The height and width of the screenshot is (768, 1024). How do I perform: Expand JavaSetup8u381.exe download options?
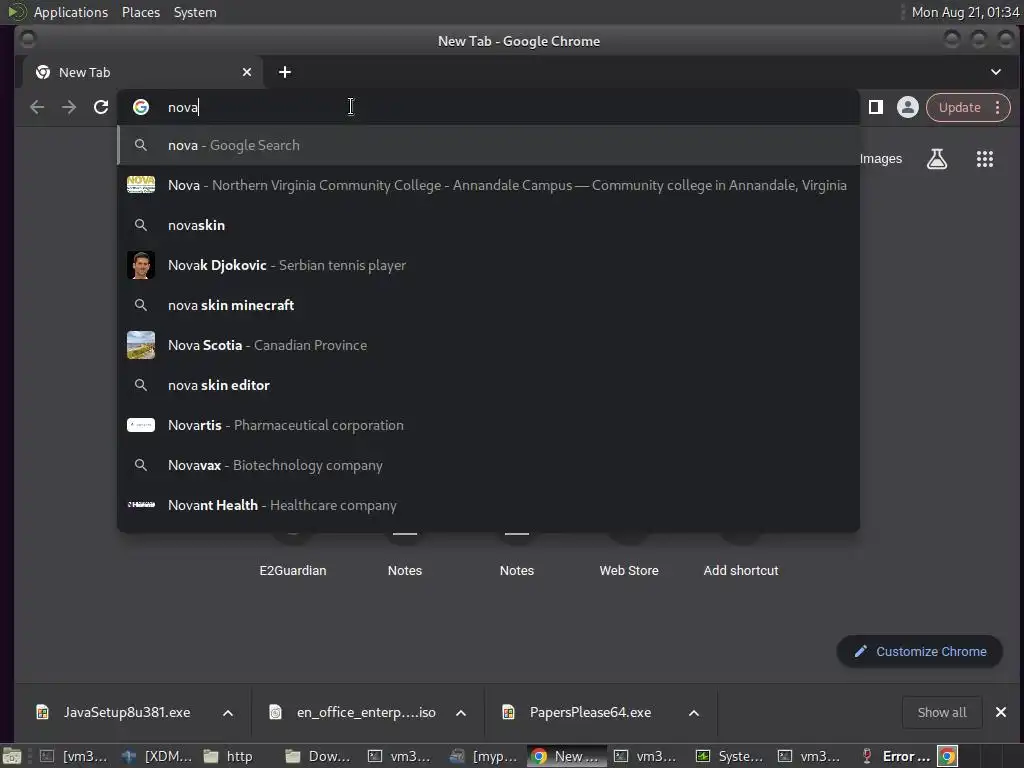point(228,712)
